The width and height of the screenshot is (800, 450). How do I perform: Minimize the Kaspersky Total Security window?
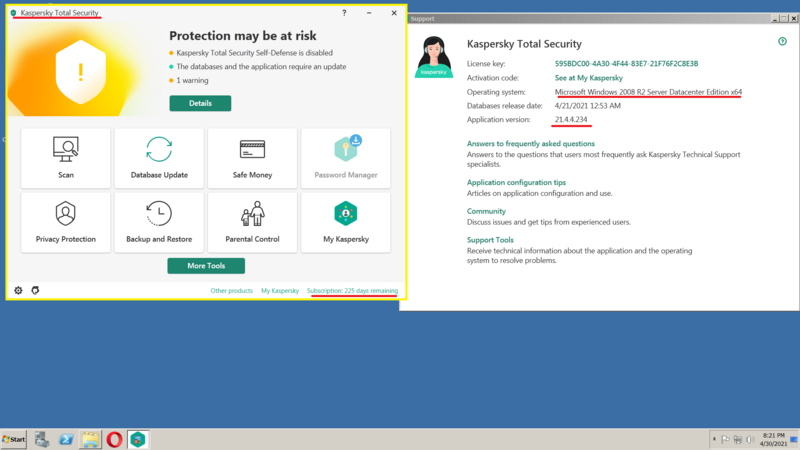tap(369, 13)
